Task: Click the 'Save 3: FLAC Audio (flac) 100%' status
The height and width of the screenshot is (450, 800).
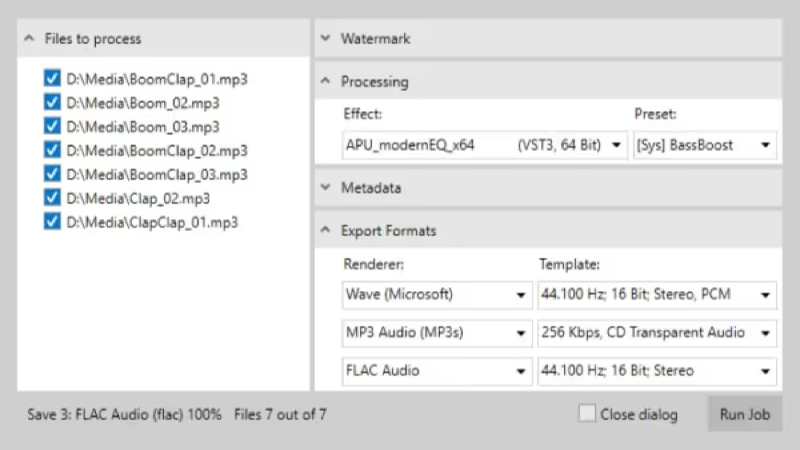Action: 124,414
